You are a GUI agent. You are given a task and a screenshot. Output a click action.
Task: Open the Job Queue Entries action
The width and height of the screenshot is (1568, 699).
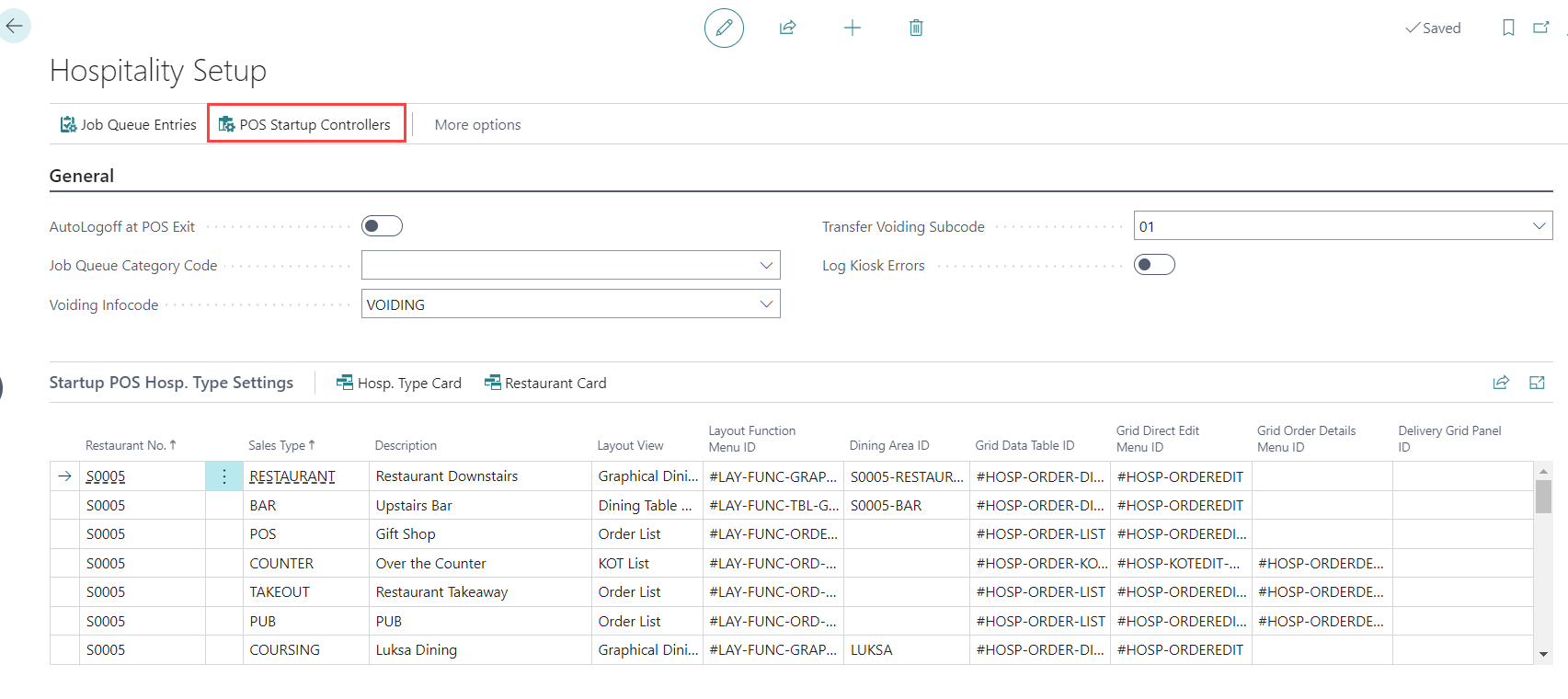(129, 124)
